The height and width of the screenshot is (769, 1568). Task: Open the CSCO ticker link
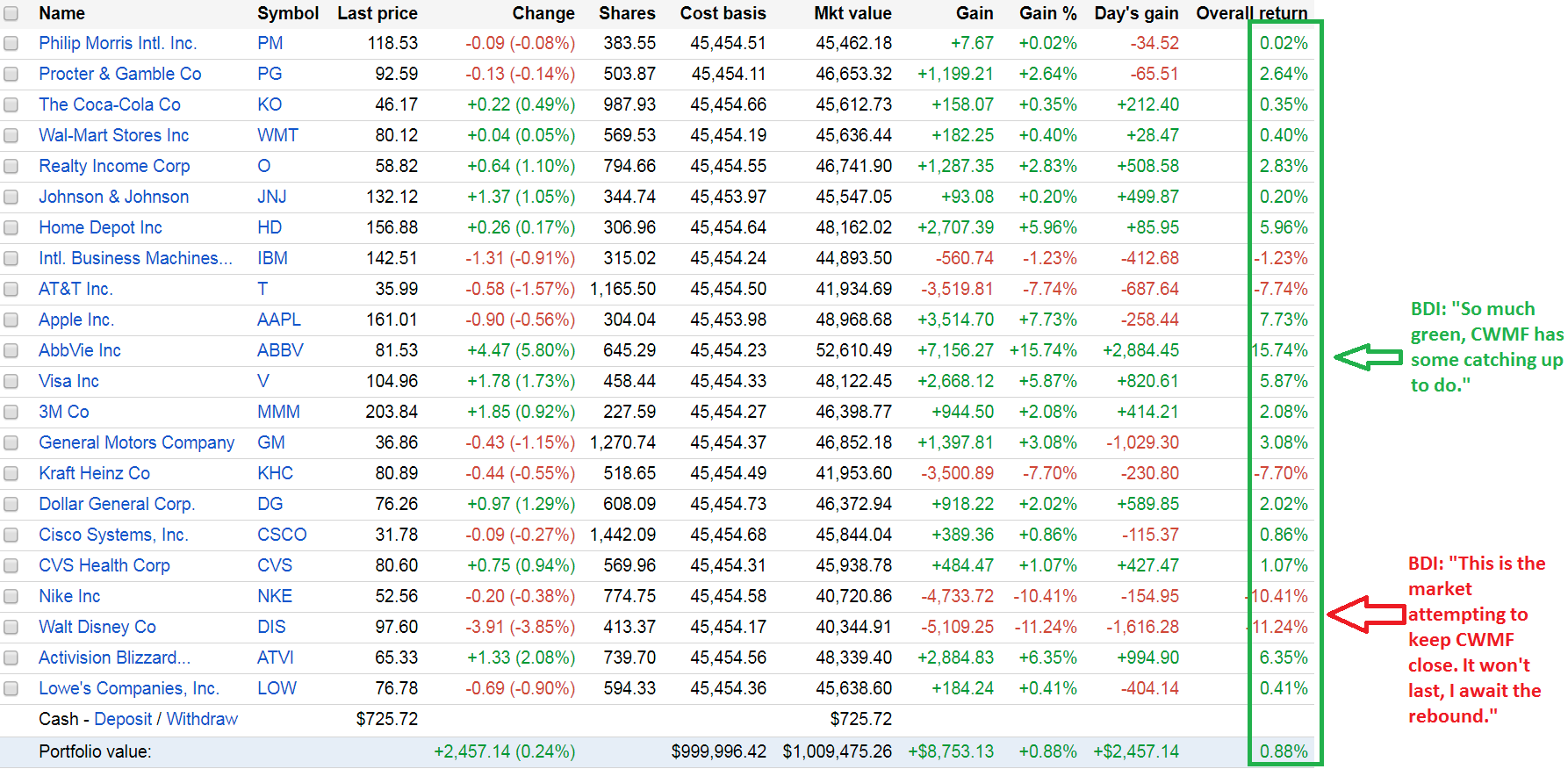click(282, 535)
